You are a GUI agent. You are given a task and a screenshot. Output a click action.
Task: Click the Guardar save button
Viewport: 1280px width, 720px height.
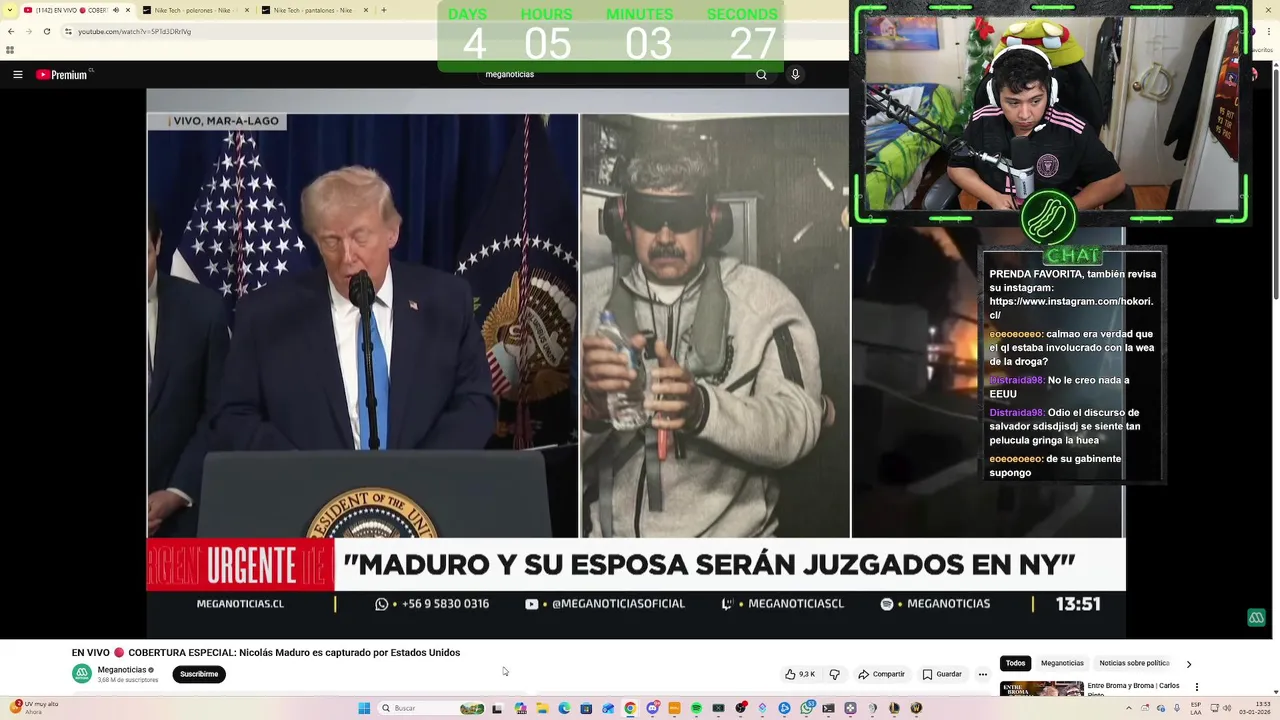click(x=942, y=674)
